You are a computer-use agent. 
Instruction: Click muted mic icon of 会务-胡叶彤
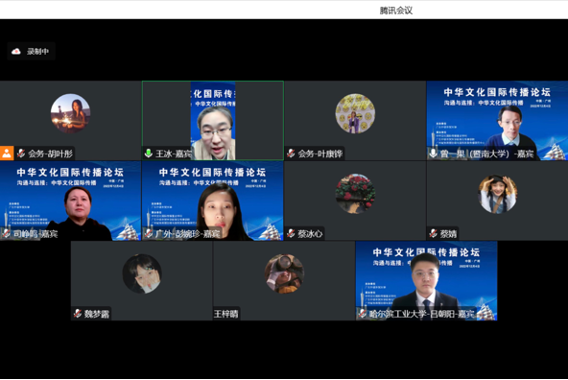pyautogui.click(x=21, y=154)
